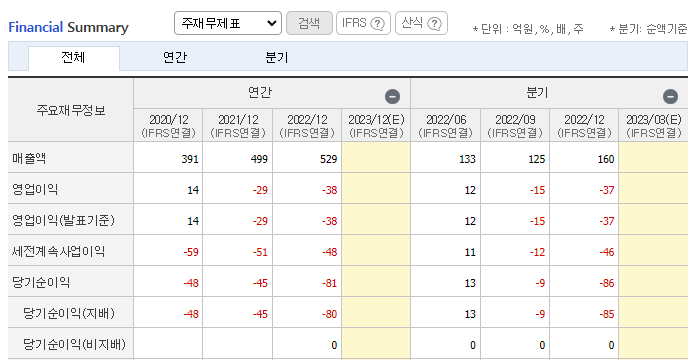Select the 2023/12(E) column header
695x360 pixels.
coord(376,125)
